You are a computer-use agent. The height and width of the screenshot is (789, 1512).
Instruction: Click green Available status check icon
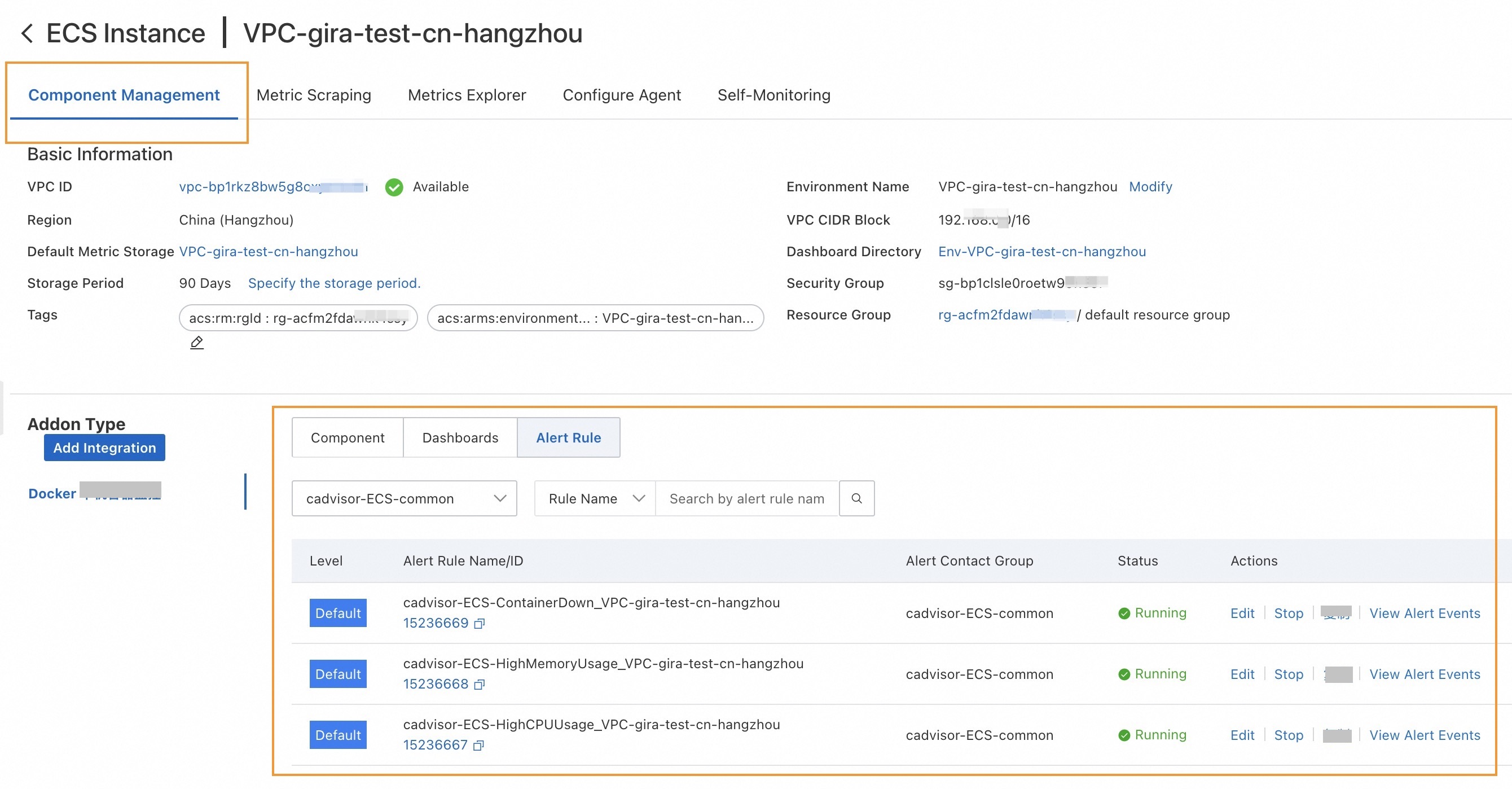coord(394,187)
